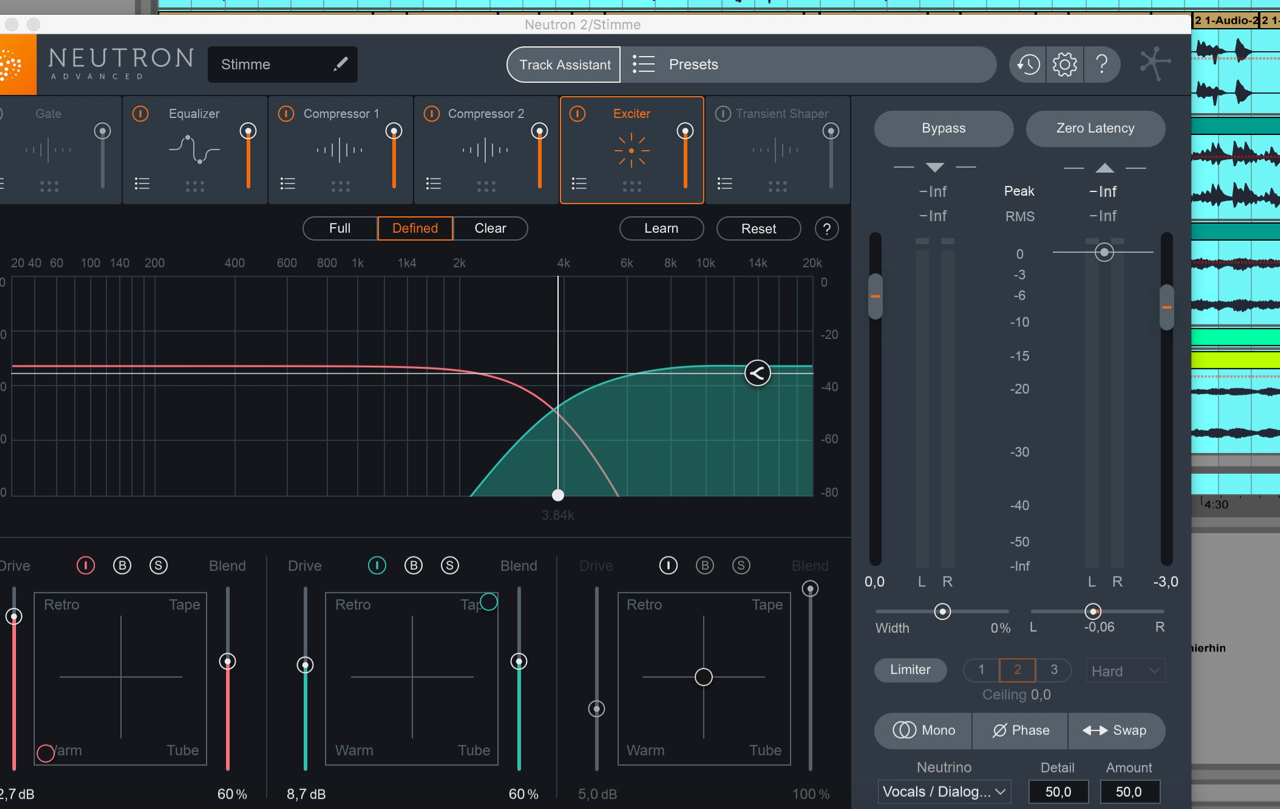Click the spectrum help question mark icon
1280x809 pixels.
pyautogui.click(x=827, y=229)
